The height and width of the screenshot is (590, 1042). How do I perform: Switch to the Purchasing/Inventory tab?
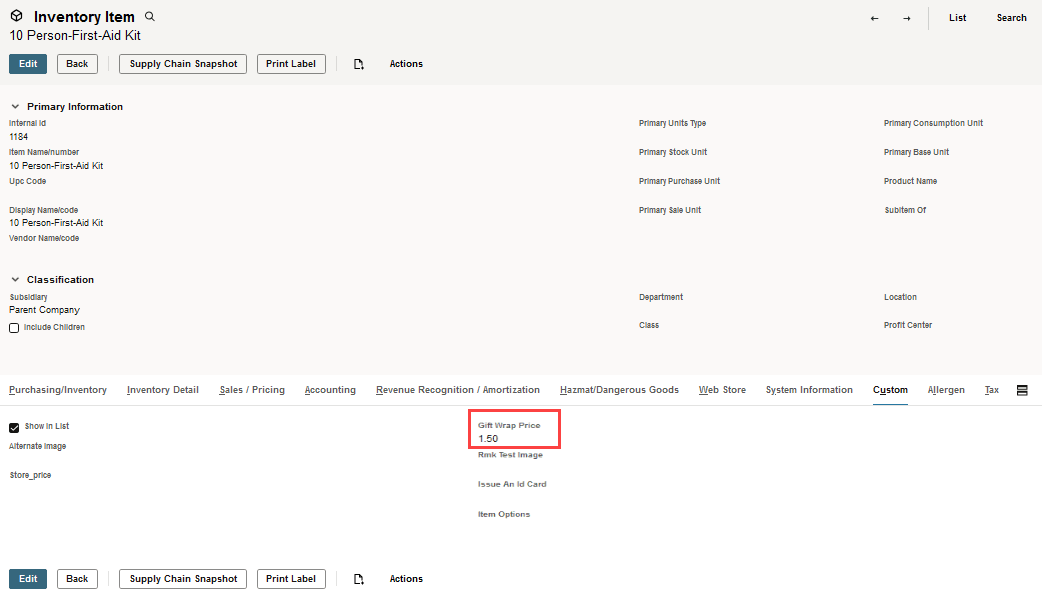58,390
